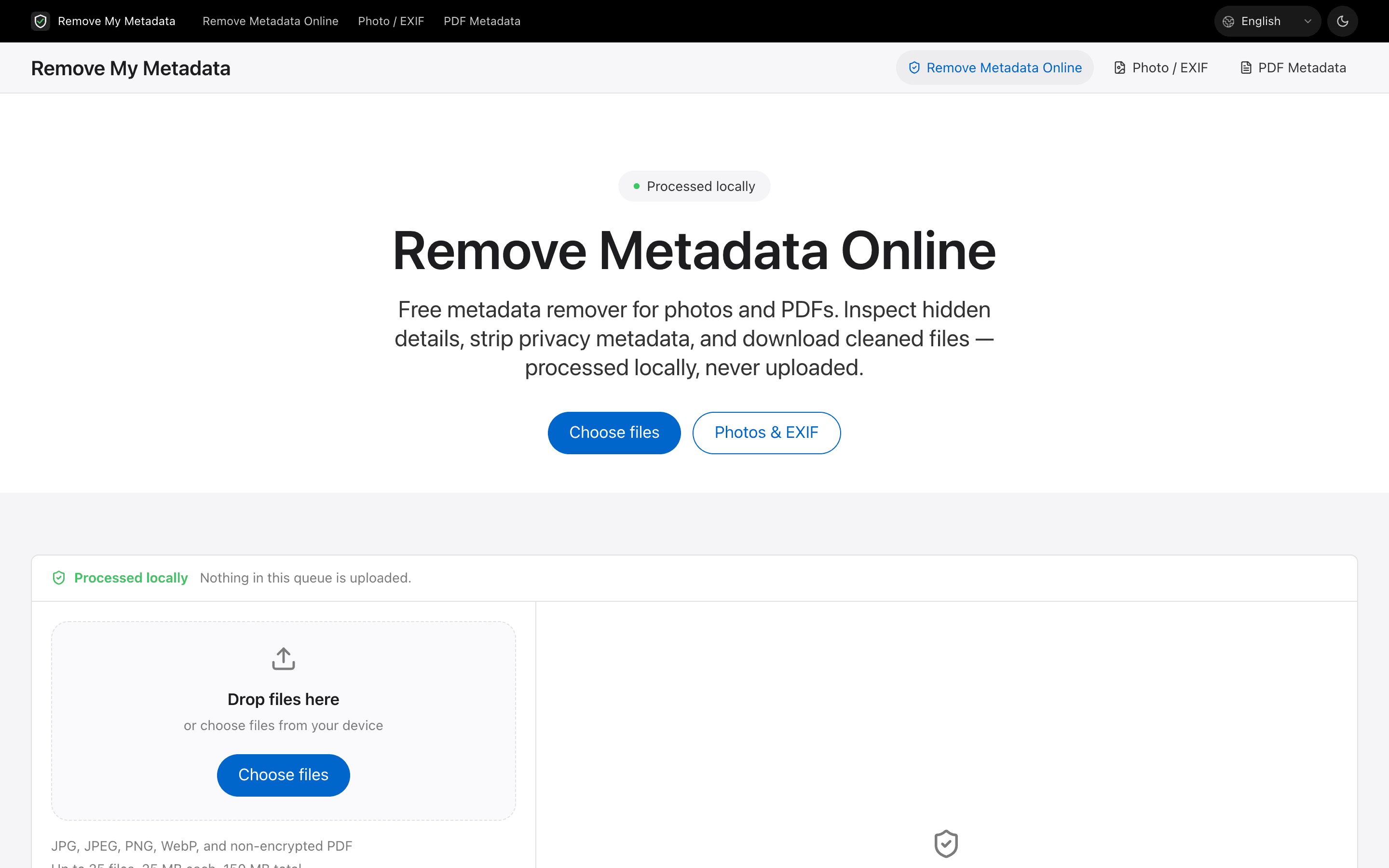Click 'or choose files from your device' text
This screenshot has height=868, width=1389.
tap(284, 726)
